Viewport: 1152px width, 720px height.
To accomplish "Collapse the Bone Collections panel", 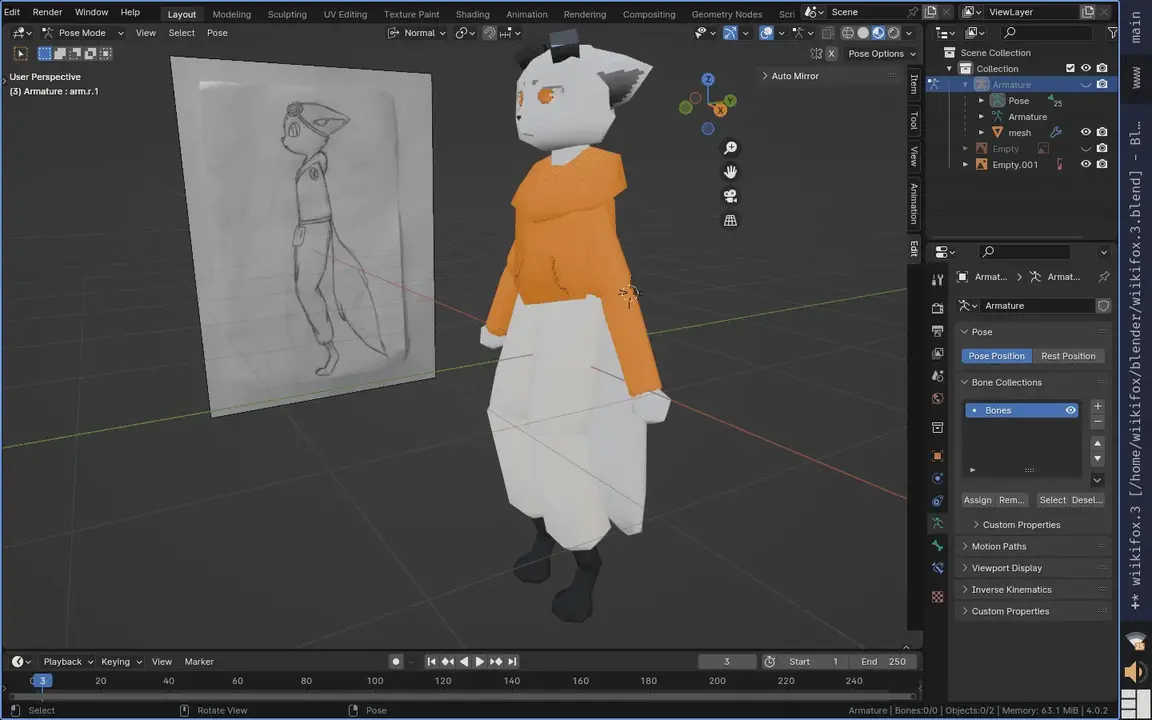I will point(1006,383).
